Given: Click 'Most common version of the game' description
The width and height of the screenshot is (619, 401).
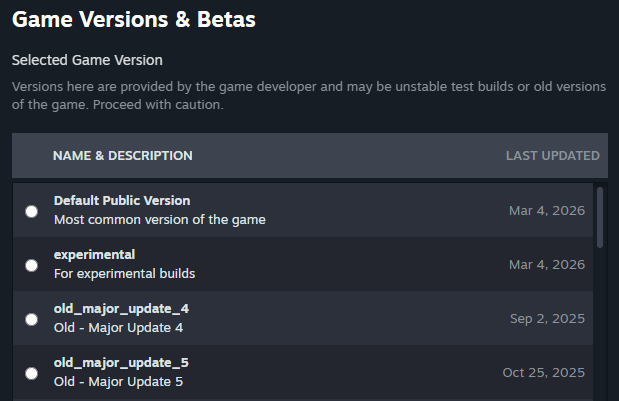Looking at the screenshot, I should pos(159,219).
